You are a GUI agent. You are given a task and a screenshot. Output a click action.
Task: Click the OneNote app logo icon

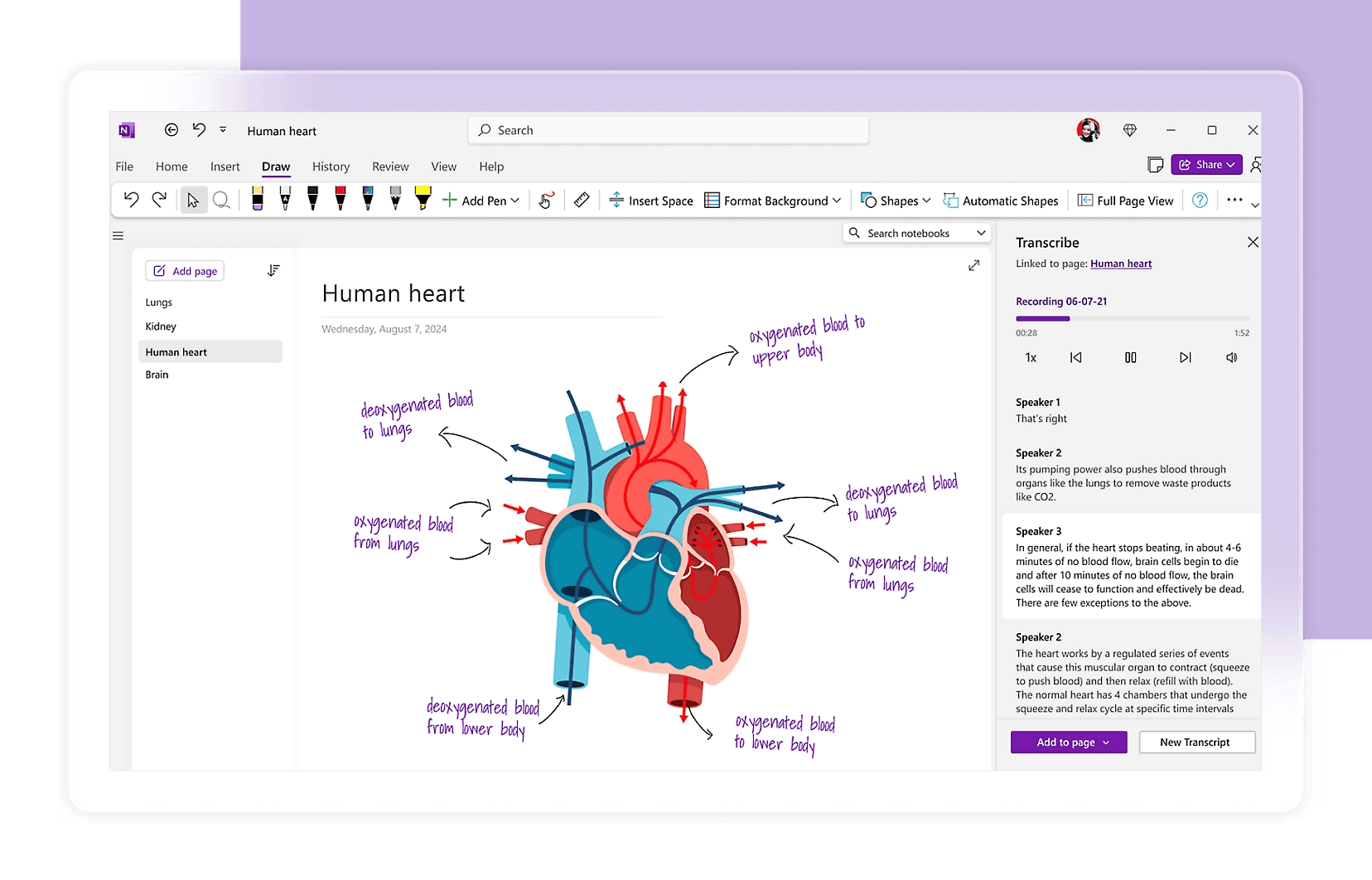pyautogui.click(x=126, y=130)
